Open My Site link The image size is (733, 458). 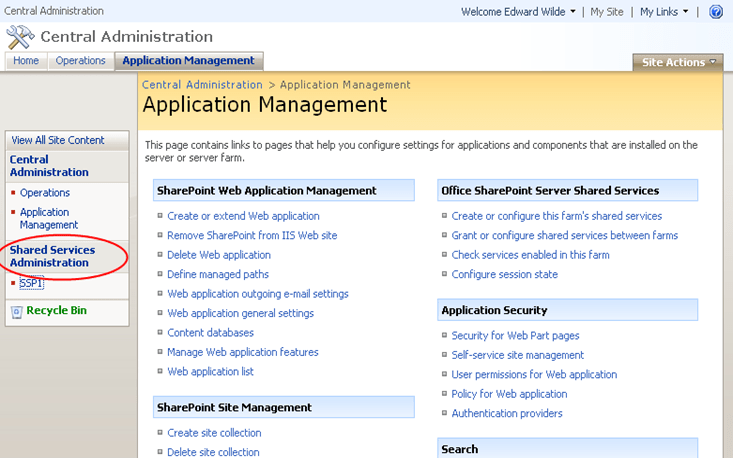(x=606, y=12)
